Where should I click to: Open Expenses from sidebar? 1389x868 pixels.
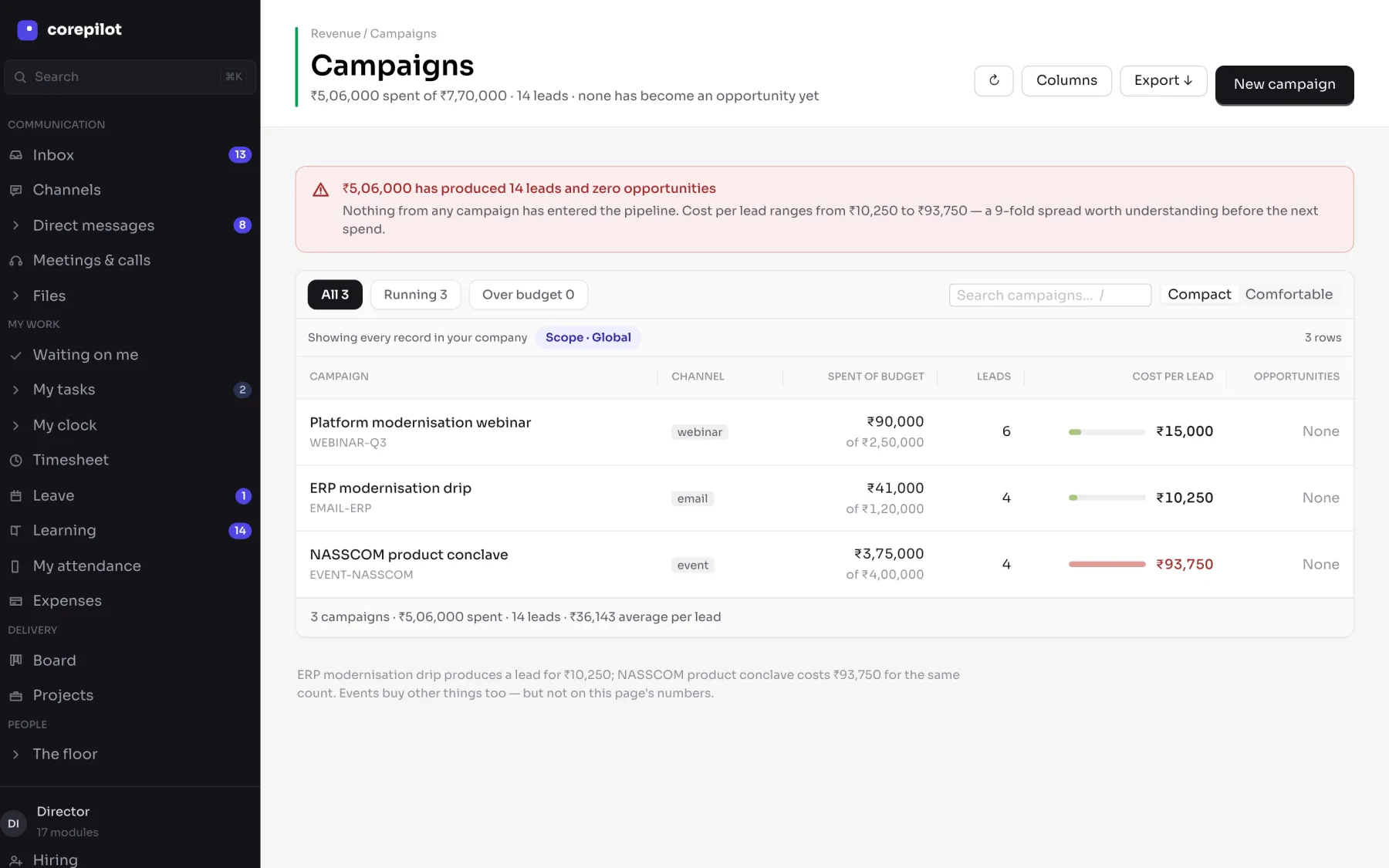point(67,601)
